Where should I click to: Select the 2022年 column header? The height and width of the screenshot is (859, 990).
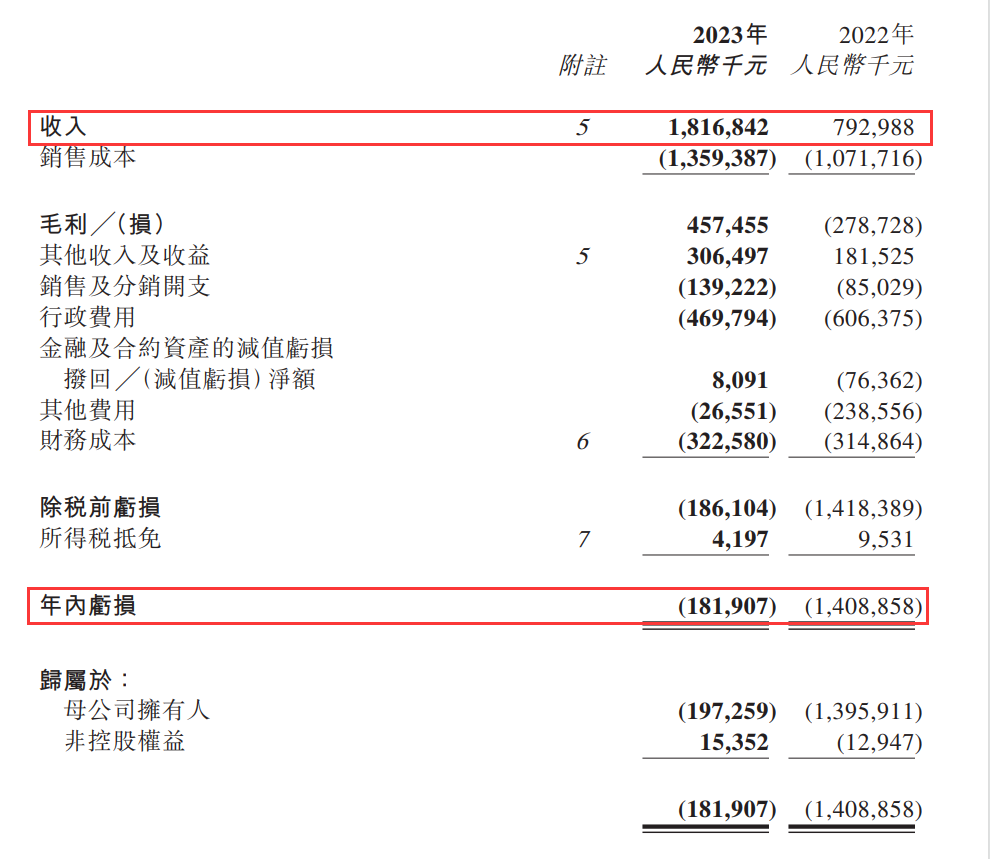pyautogui.click(x=876, y=36)
